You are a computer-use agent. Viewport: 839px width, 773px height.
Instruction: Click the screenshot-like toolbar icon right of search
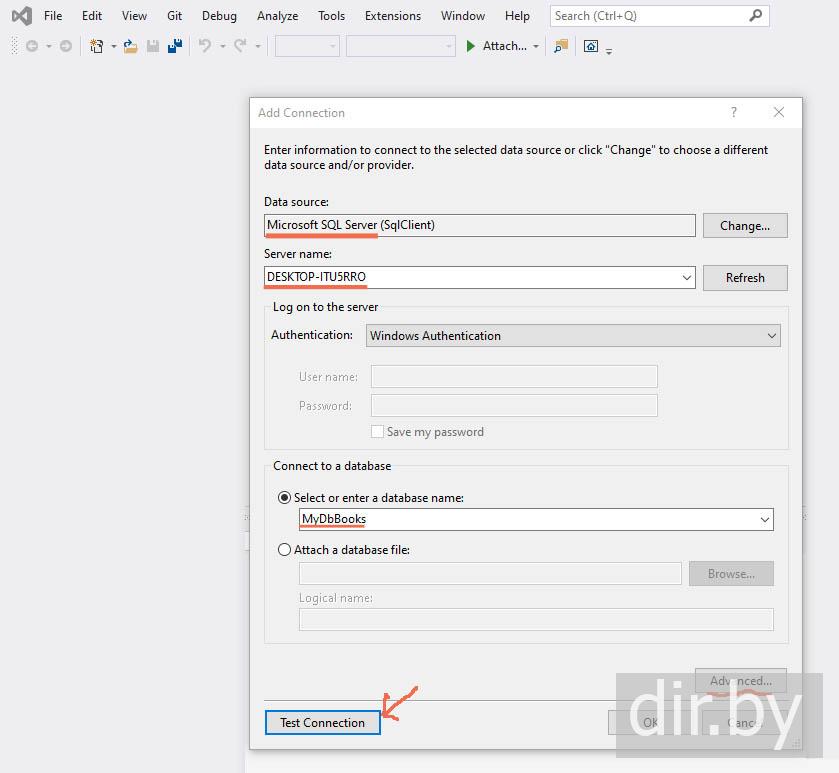pos(591,46)
